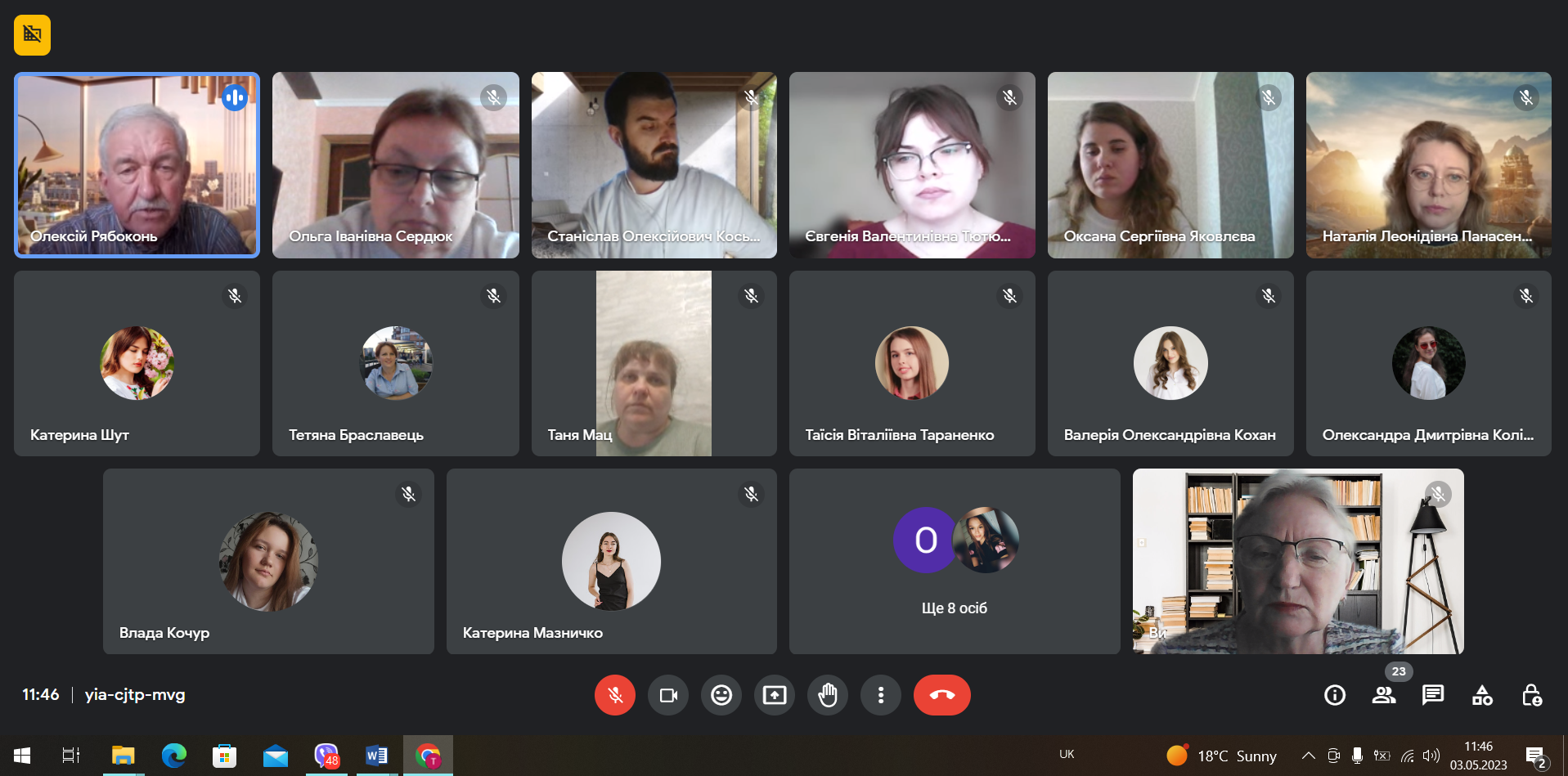End the call with the red hang-up button
The width and height of the screenshot is (1568, 776).
(942, 695)
